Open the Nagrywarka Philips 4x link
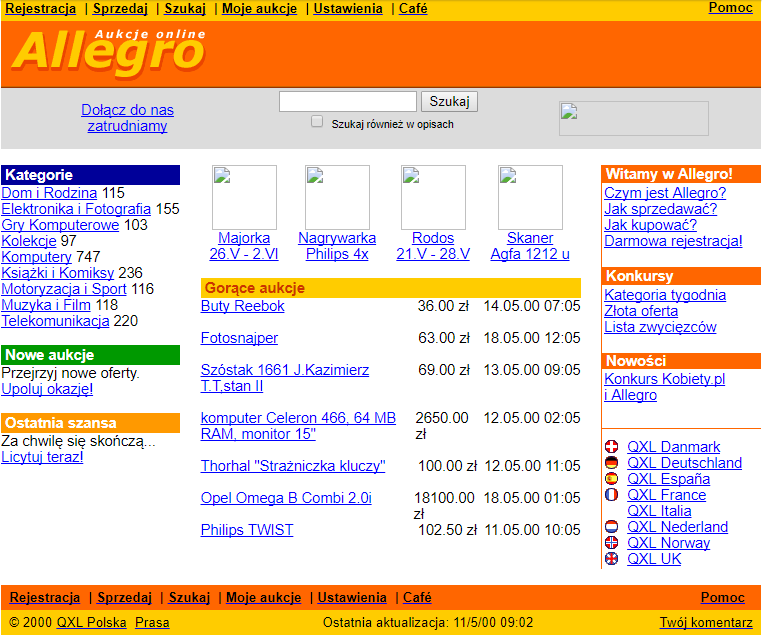Image resolution: width=762 pixels, height=635 pixels. (337, 246)
